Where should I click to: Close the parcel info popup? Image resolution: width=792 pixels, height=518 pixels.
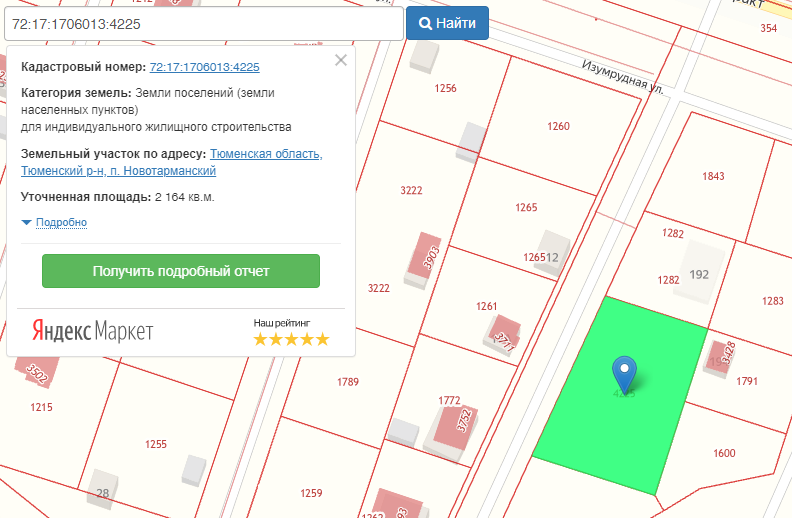click(x=341, y=60)
